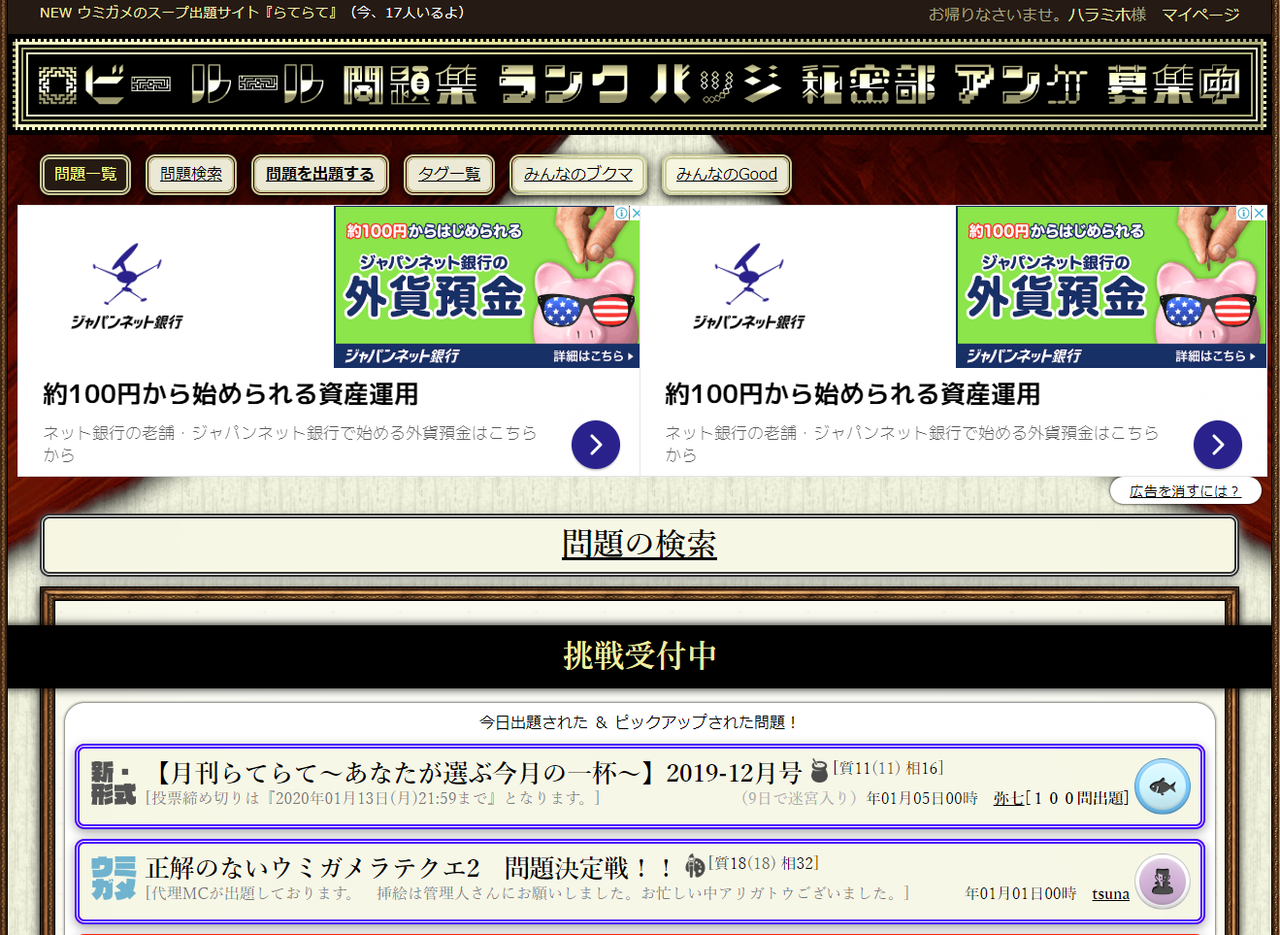Click the [質11(11) 相16] count text
1280x935 pixels.
click(x=888, y=768)
